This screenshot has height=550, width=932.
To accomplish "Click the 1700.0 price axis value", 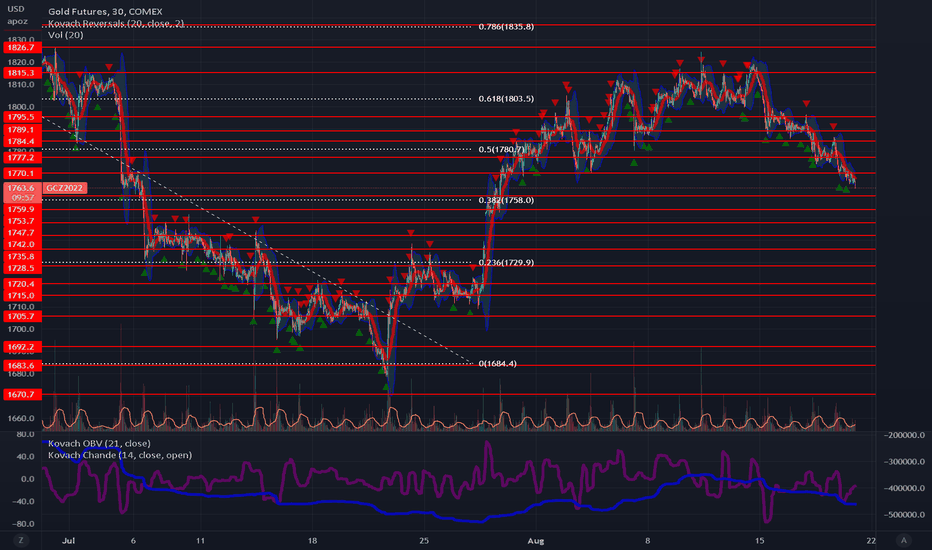I will (21, 329).
